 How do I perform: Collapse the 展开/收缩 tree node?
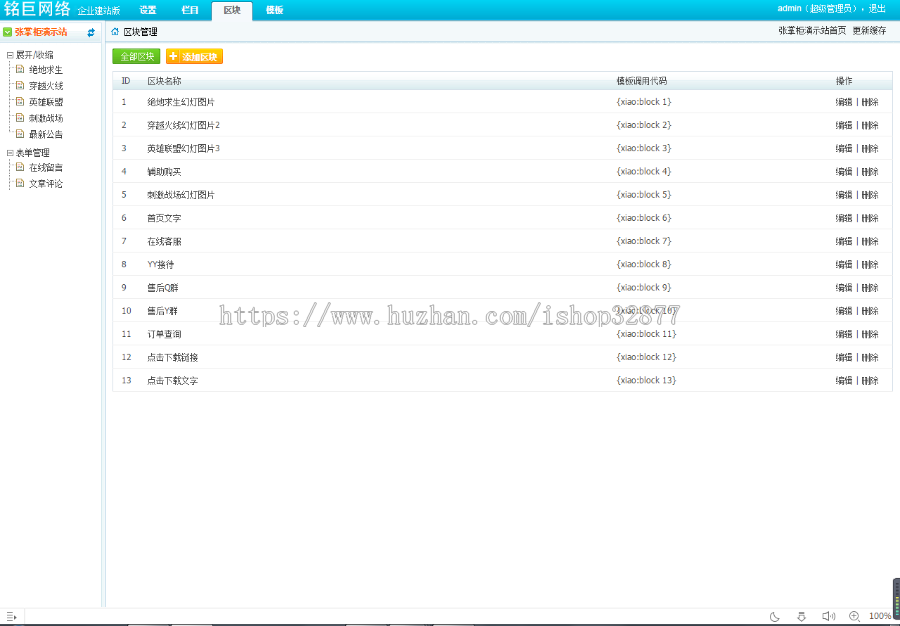10,55
